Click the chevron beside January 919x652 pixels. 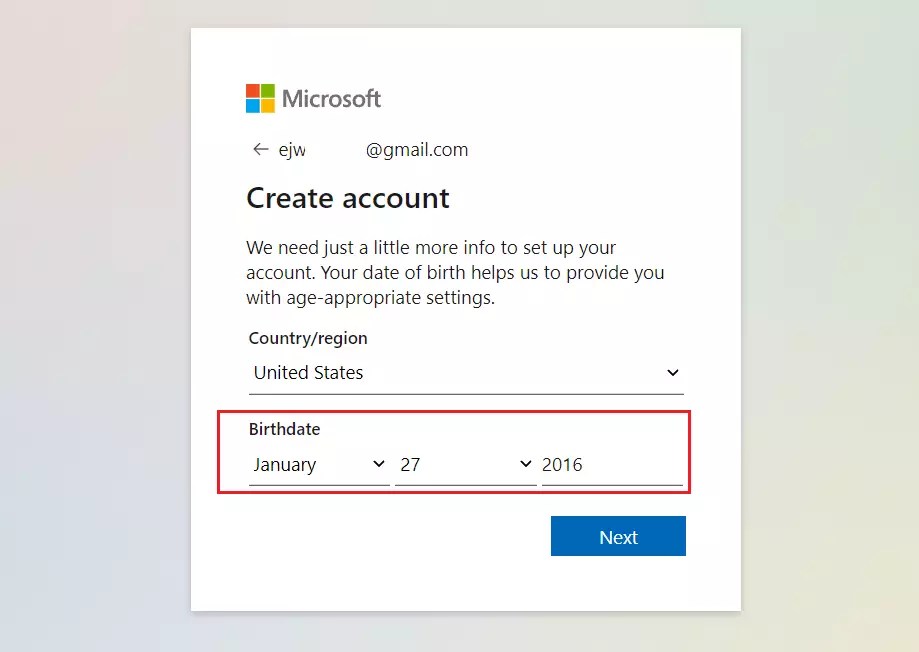click(x=378, y=463)
